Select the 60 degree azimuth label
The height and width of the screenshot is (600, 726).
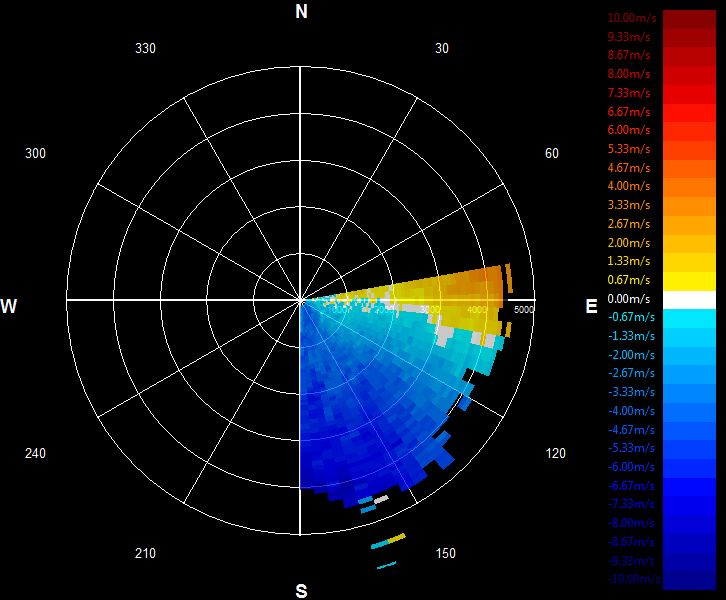click(x=551, y=153)
